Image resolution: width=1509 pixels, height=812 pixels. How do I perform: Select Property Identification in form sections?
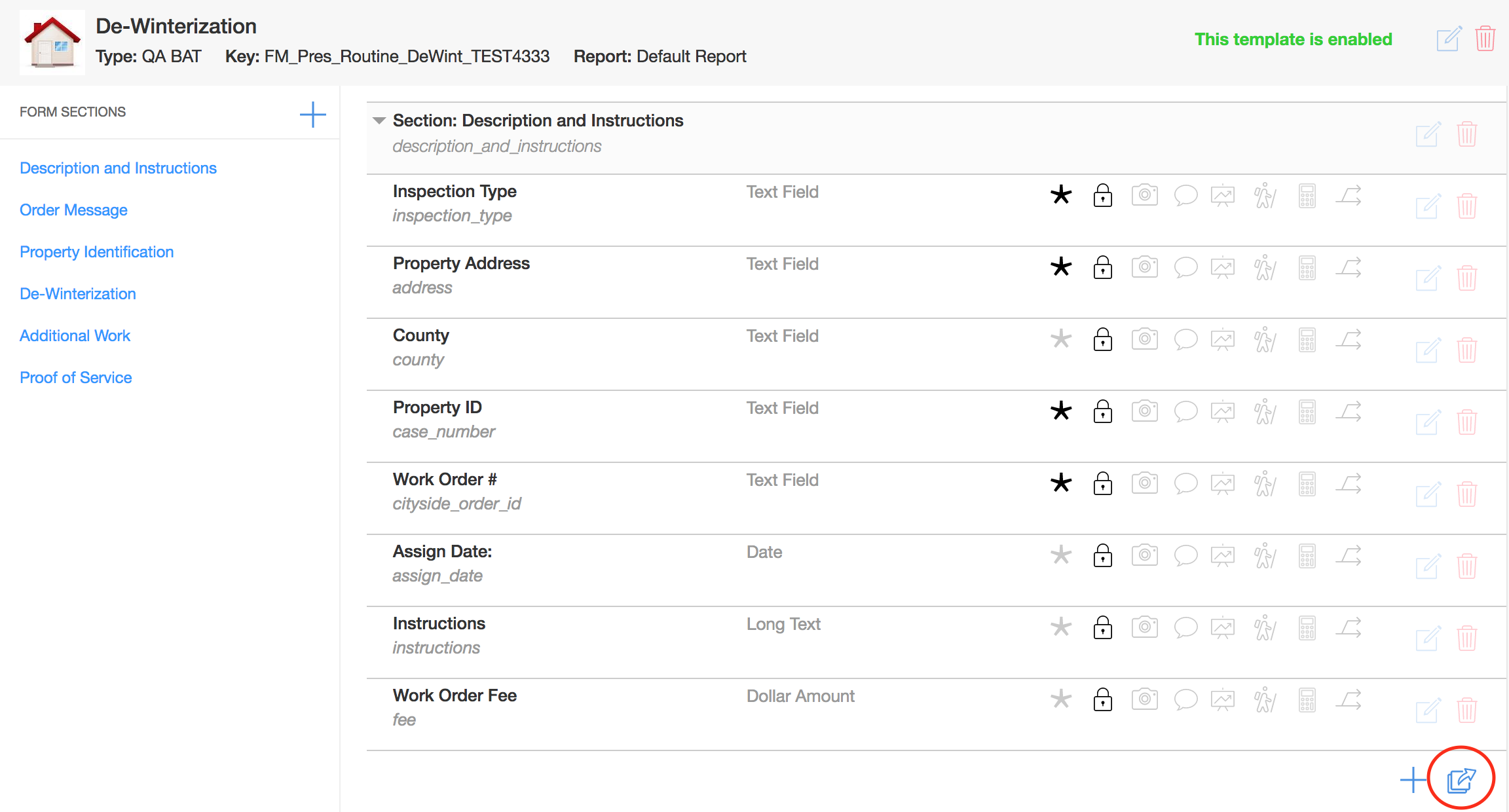(x=97, y=252)
